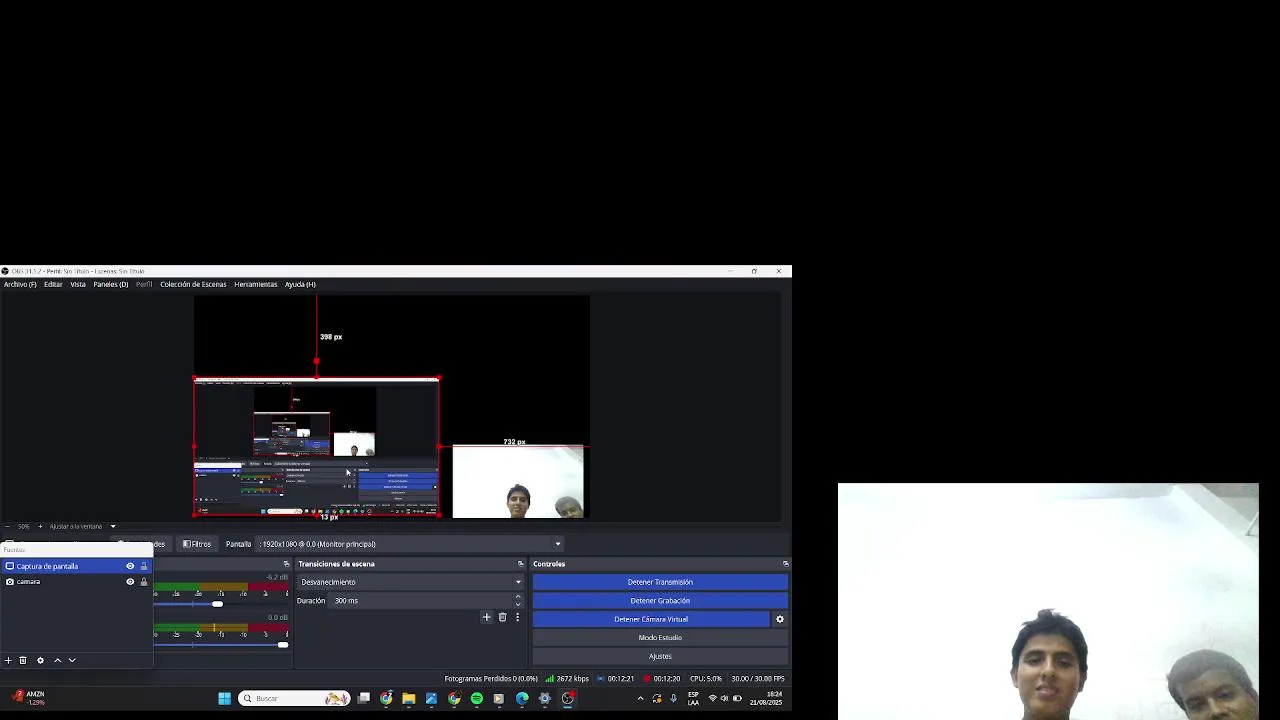Open Archivo menu
1280x720 pixels.
20,284
